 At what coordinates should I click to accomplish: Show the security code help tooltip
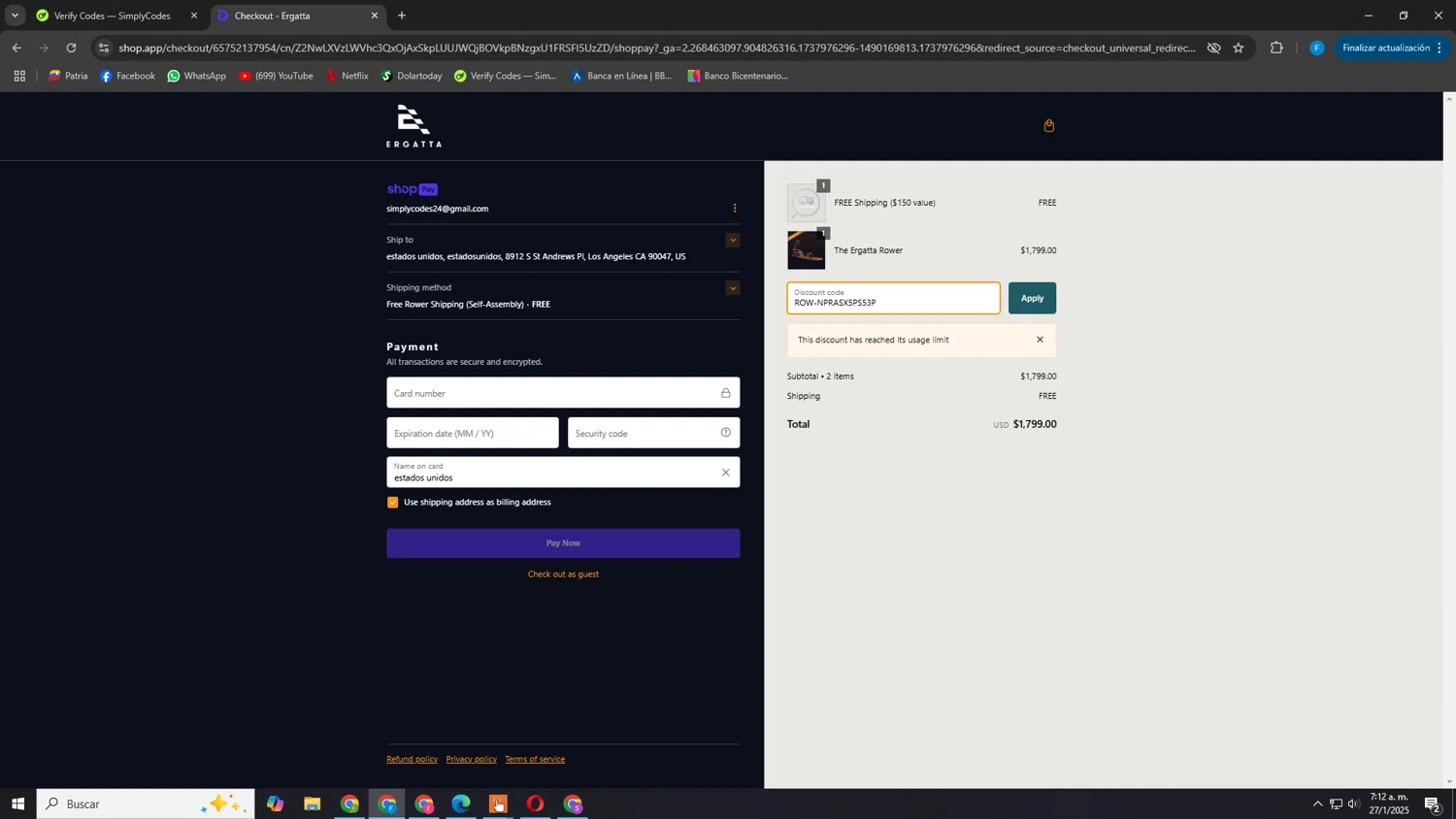tap(725, 433)
